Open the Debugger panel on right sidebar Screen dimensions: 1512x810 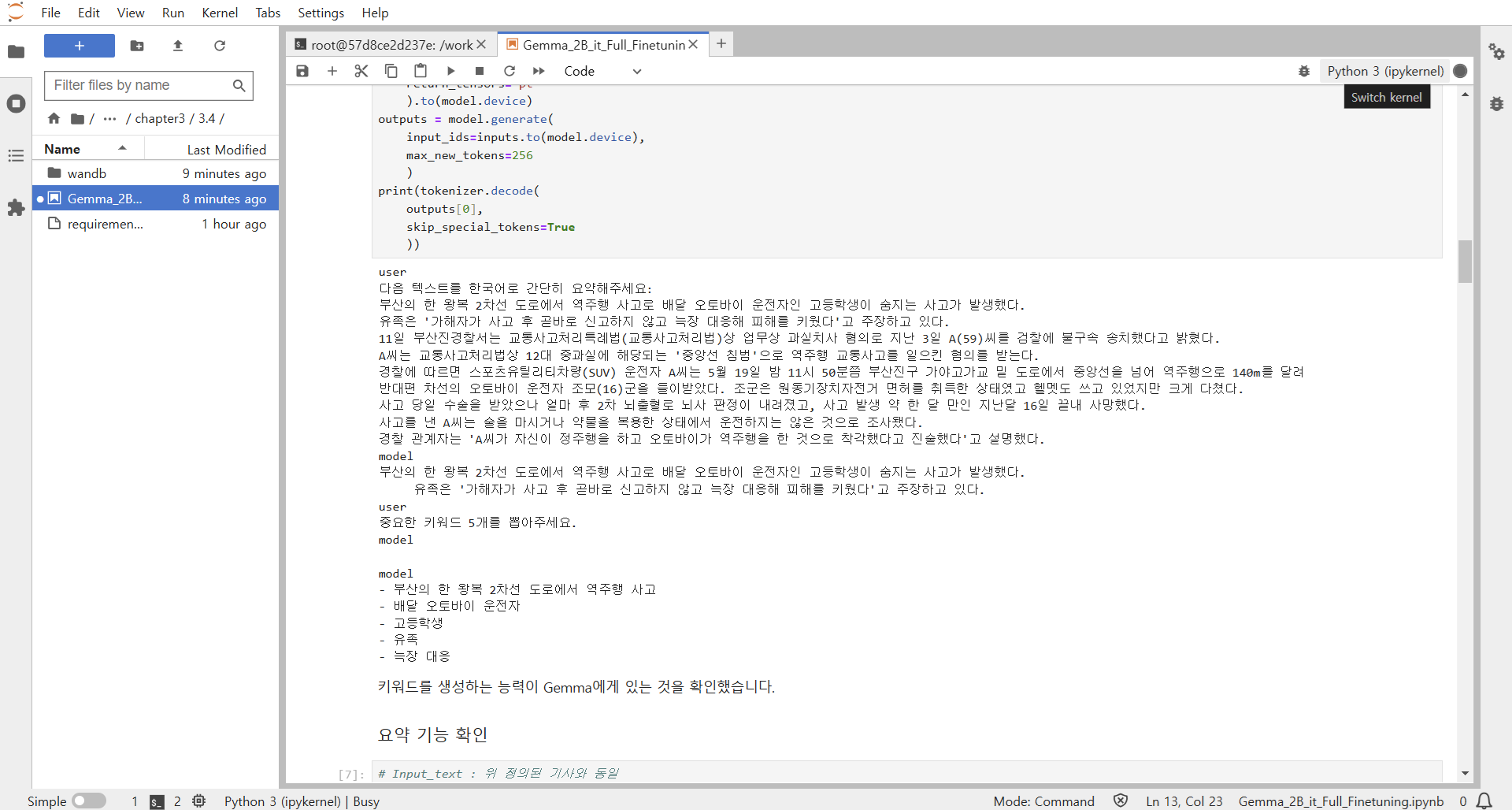[x=1496, y=104]
